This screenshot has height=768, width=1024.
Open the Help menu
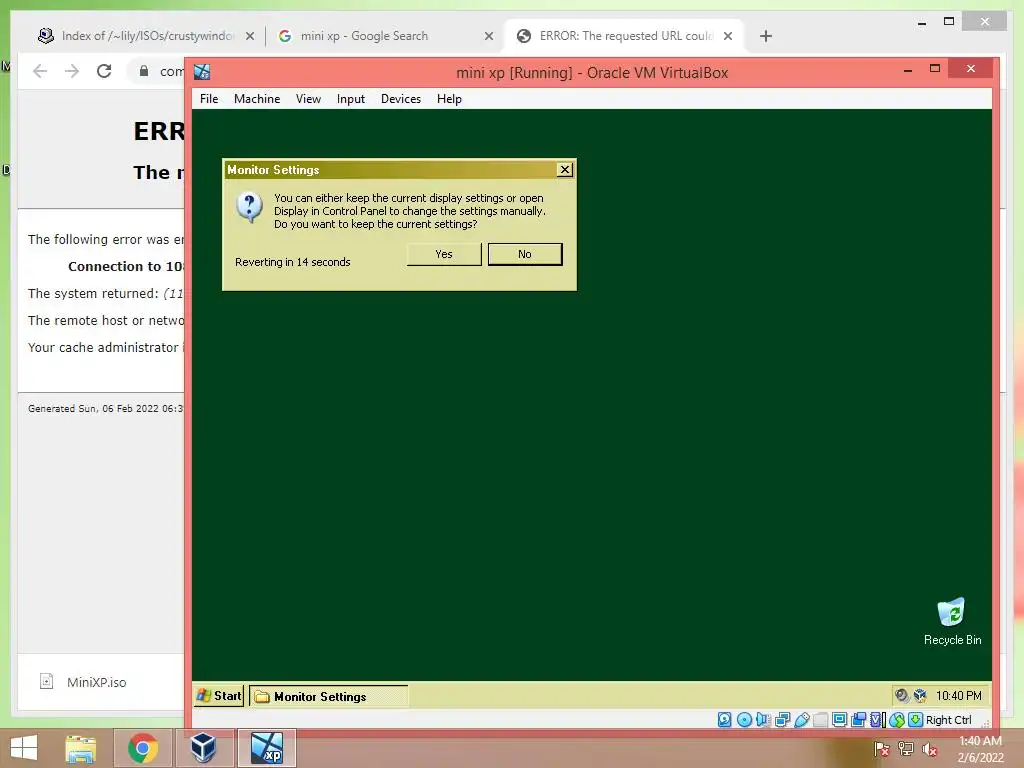[449, 99]
